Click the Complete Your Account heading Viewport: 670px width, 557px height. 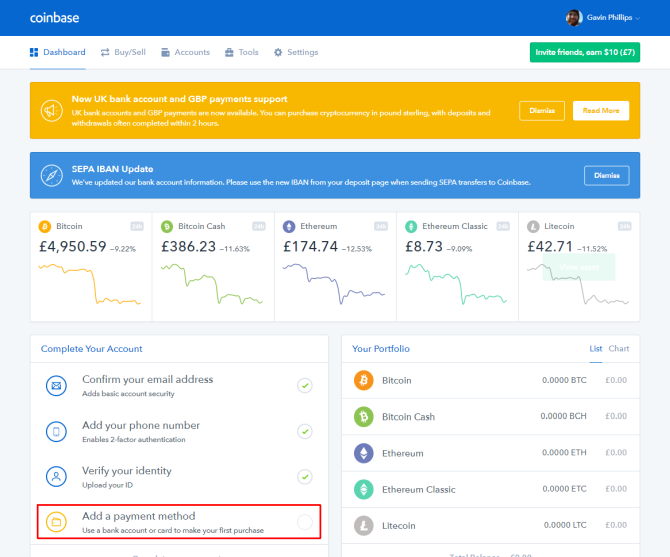click(91, 349)
